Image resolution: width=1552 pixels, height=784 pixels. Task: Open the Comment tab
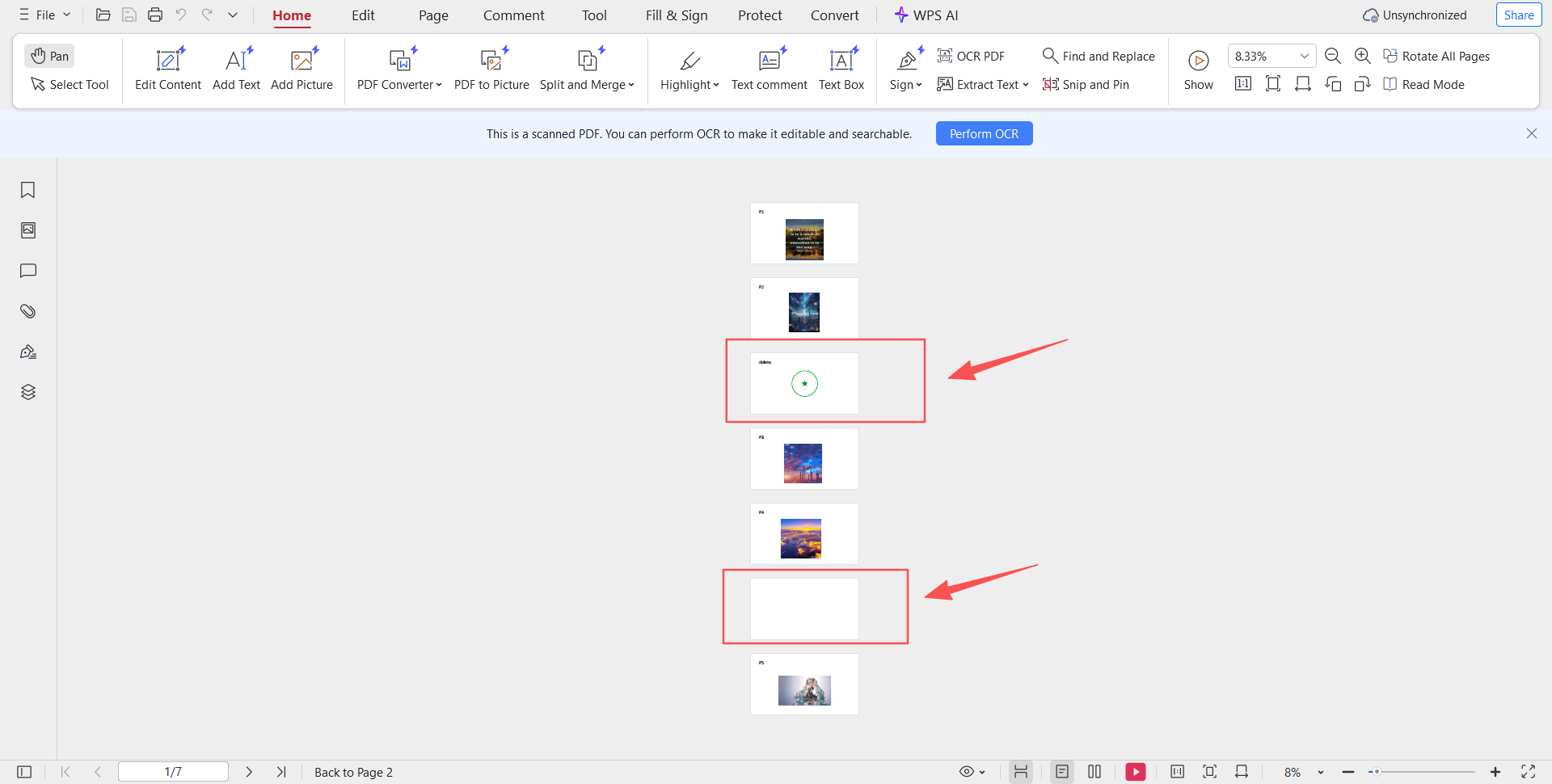tap(514, 15)
